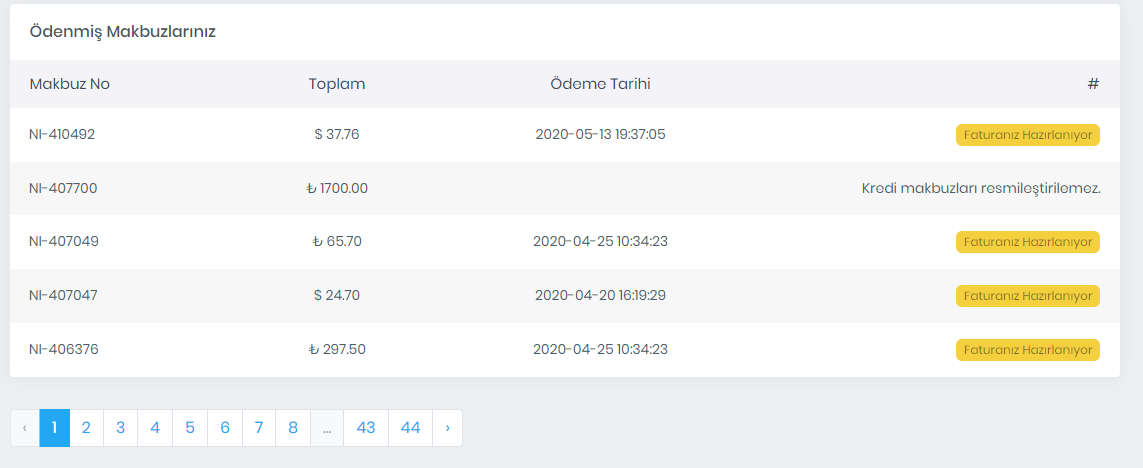
Task: Click Faturanız Hazırlanıyor badge for NI-410492
Action: point(1028,135)
